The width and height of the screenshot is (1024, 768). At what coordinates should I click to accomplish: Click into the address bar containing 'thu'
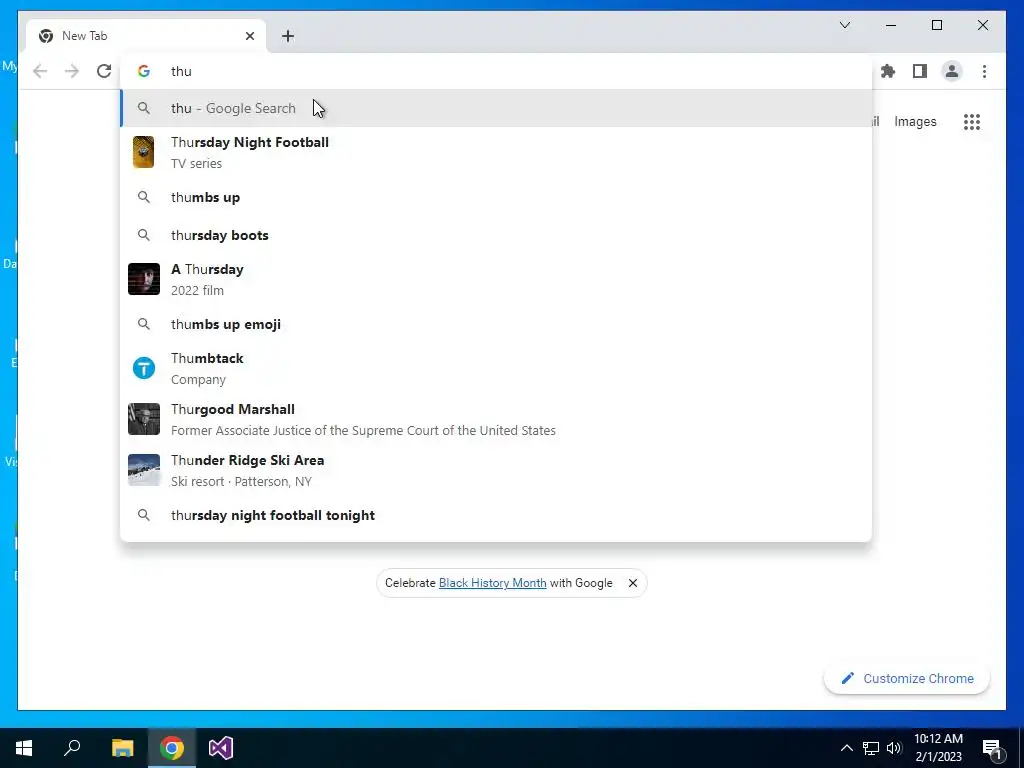(x=496, y=71)
